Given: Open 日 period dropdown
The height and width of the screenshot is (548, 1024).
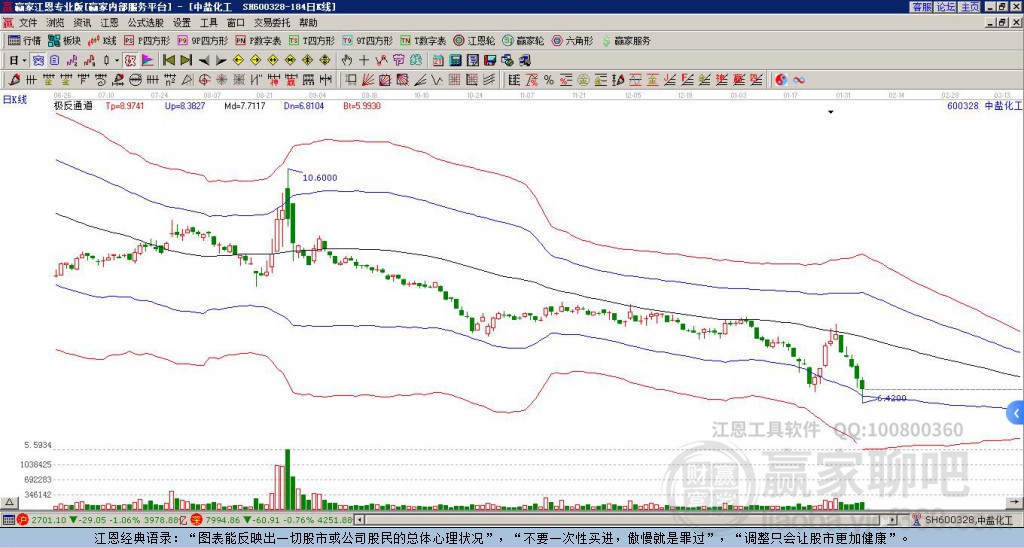Looking at the screenshot, I should tap(18, 61).
